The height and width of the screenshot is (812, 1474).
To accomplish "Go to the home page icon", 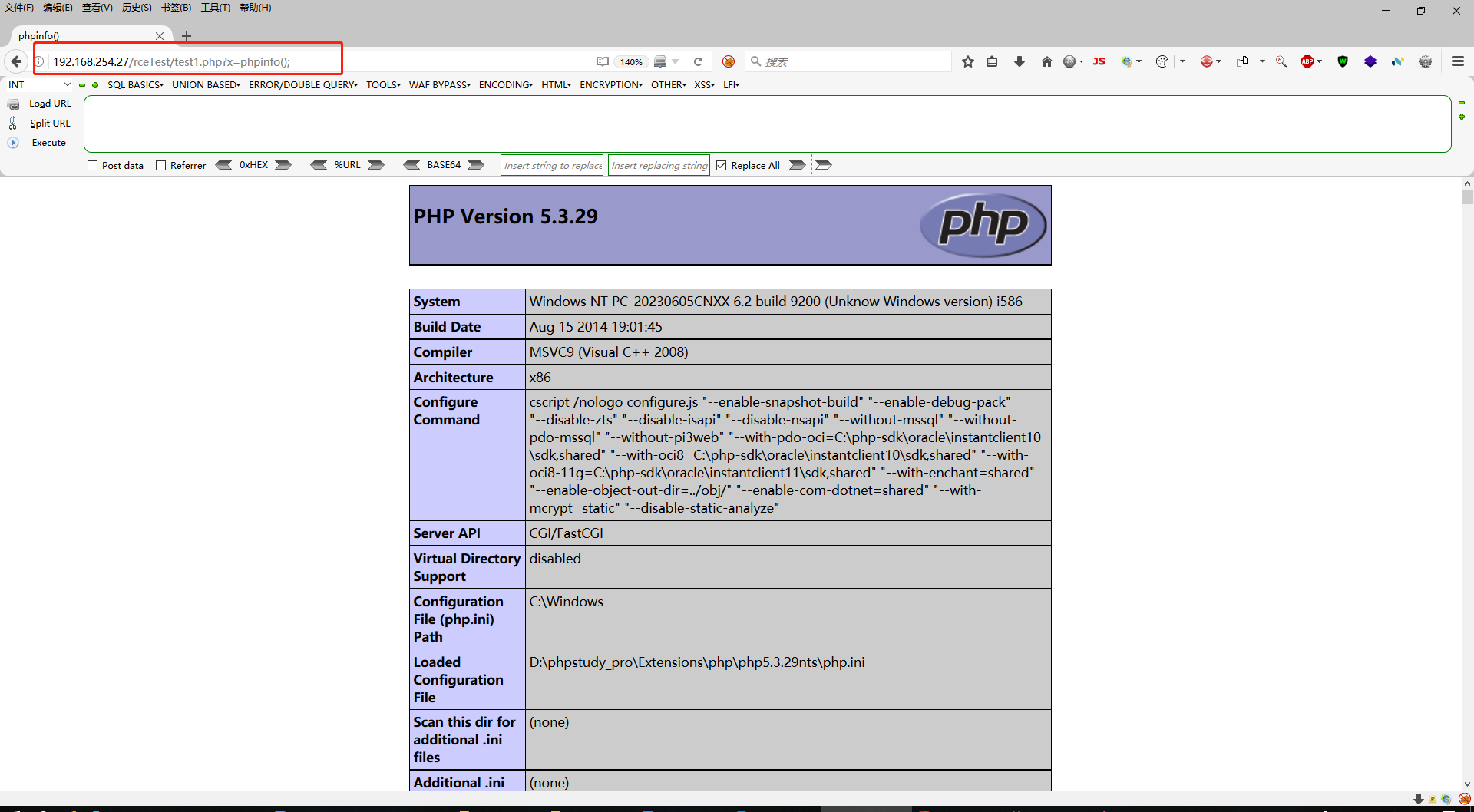I will pyautogui.click(x=1047, y=61).
